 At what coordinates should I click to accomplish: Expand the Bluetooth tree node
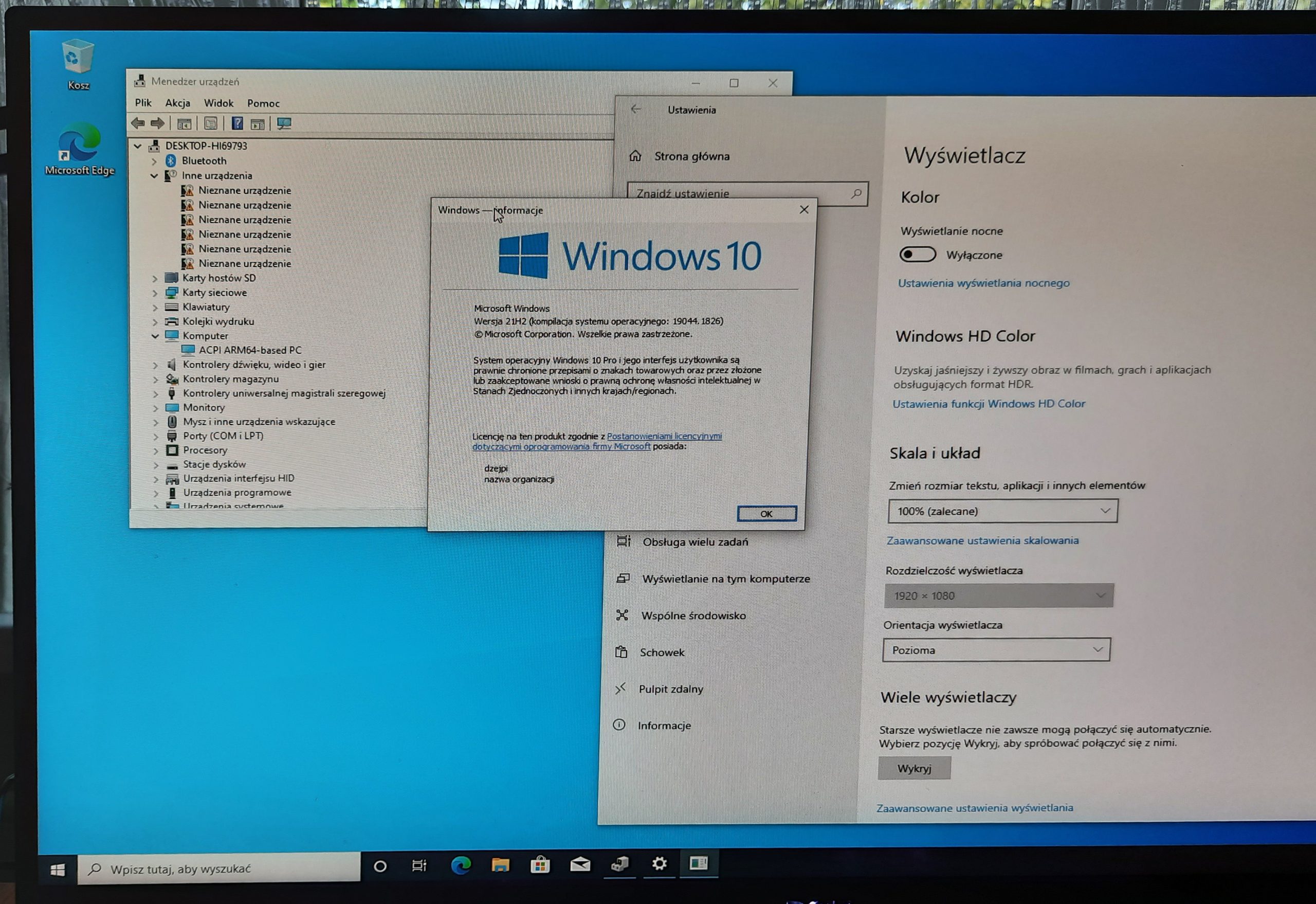tap(154, 161)
